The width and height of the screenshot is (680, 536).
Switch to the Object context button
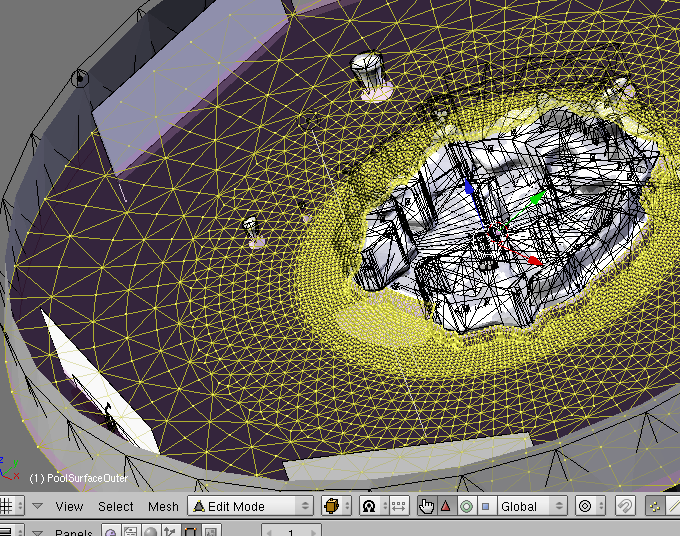click(x=170, y=531)
